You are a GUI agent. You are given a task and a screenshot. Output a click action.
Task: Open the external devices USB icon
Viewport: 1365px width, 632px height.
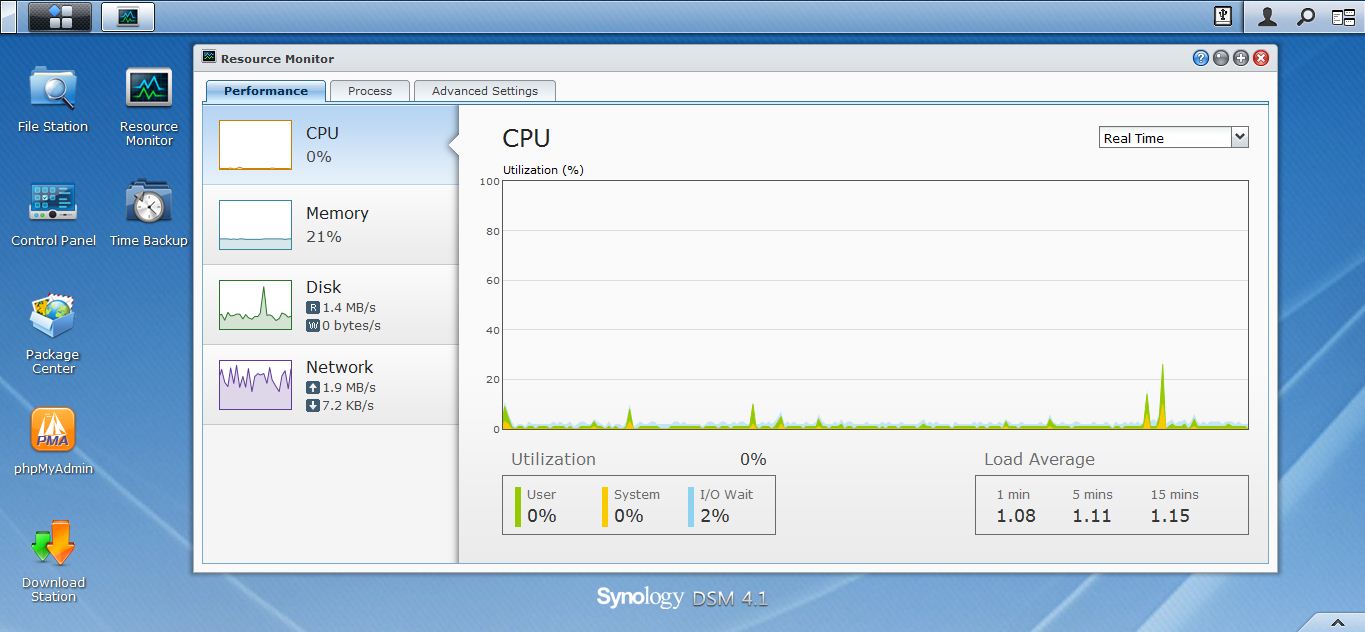coord(1222,16)
